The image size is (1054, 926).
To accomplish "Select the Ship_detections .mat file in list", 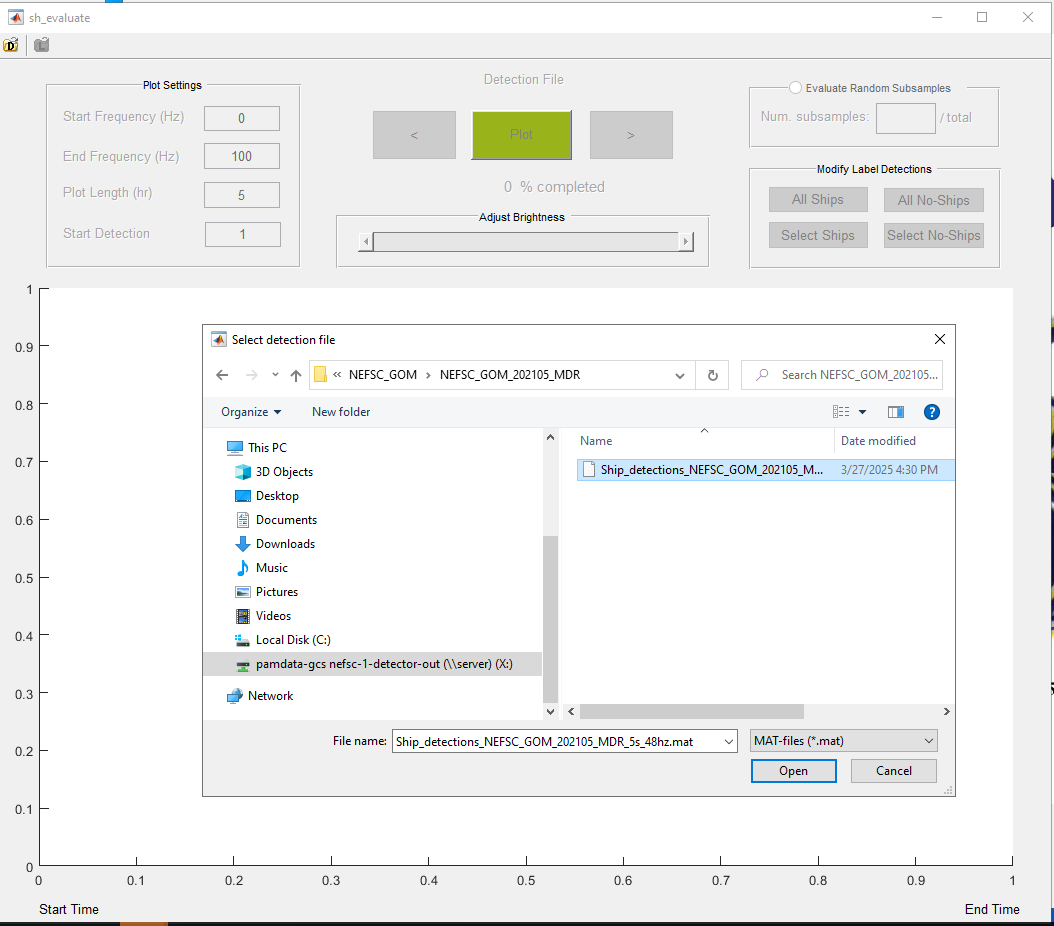I will (711, 470).
